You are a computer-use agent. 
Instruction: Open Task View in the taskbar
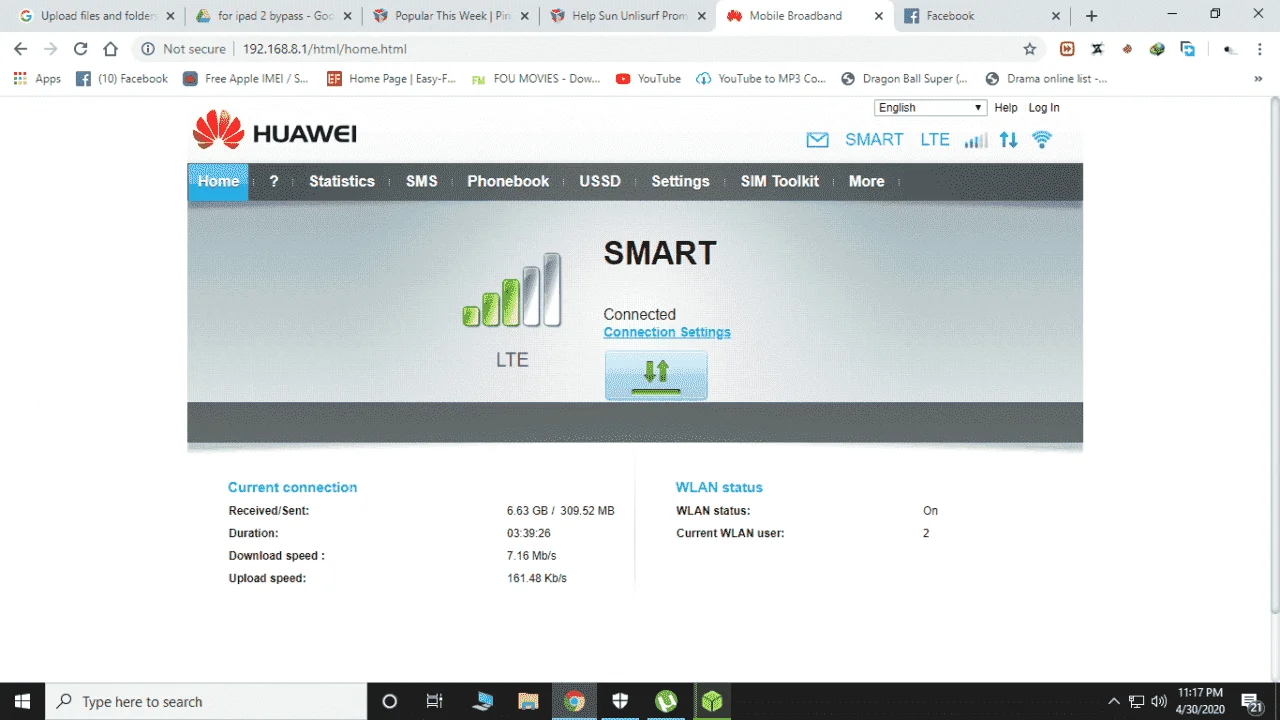click(x=434, y=701)
